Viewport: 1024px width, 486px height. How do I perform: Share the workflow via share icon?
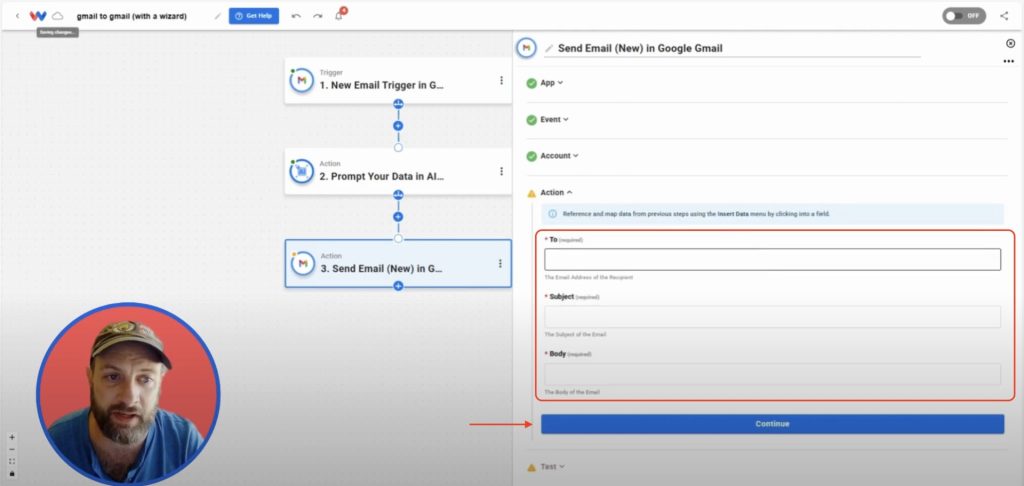(1004, 16)
